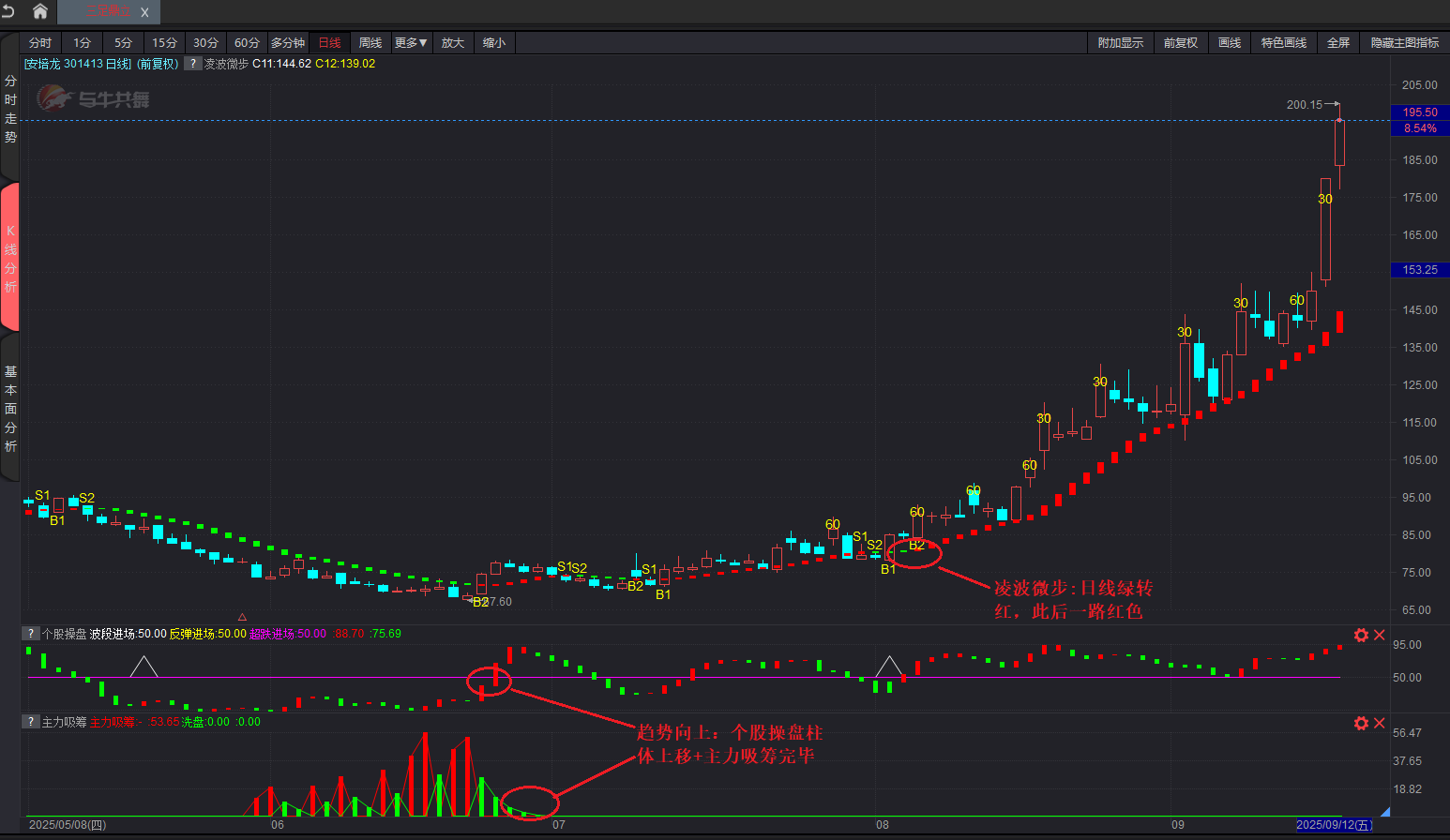This screenshot has height=840, width=1450.
Task: Click the blue corner triangle at chart bottom right
Action: (x=1384, y=812)
